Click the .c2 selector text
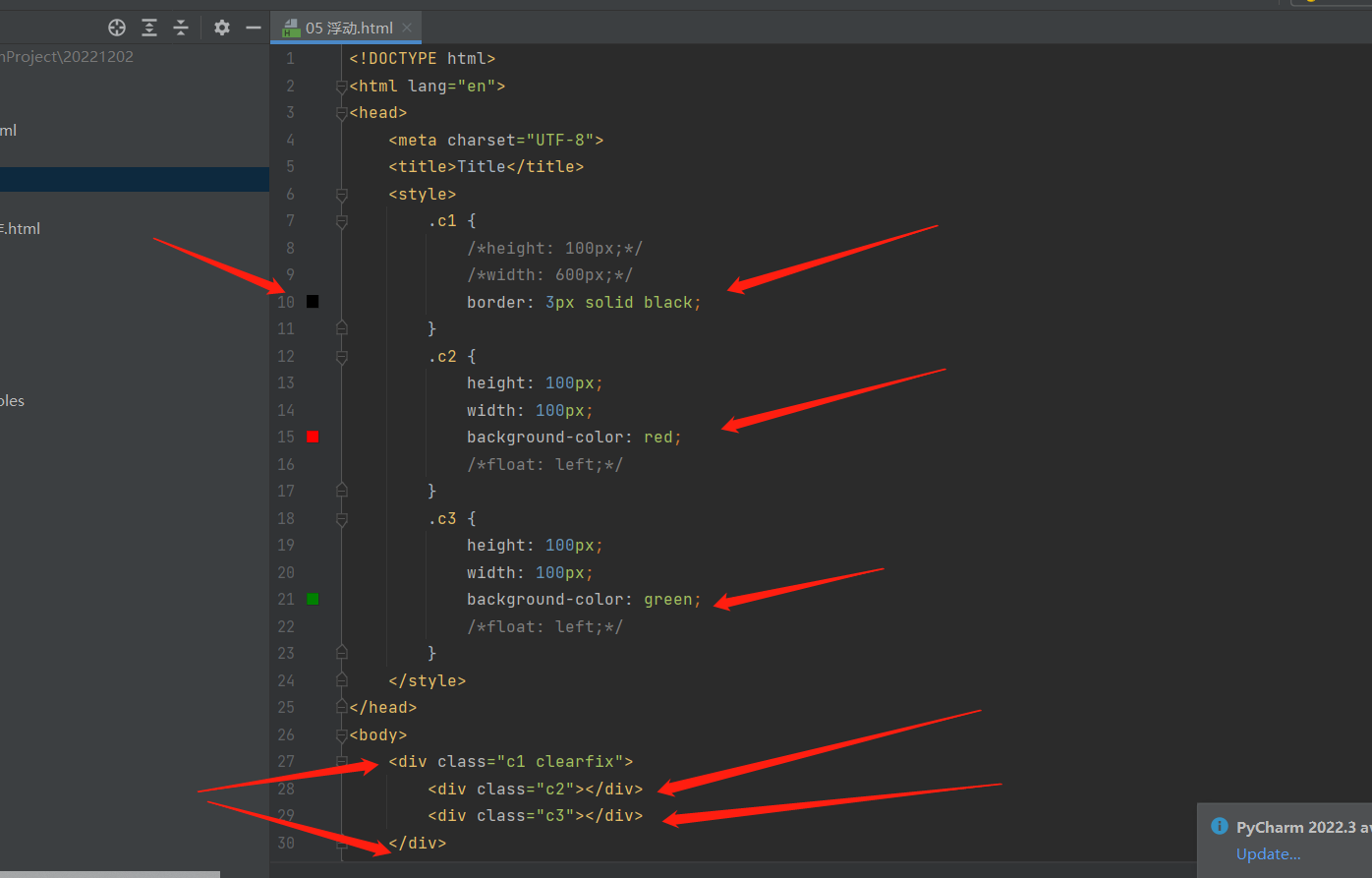This screenshot has height=878, width=1372. point(442,357)
